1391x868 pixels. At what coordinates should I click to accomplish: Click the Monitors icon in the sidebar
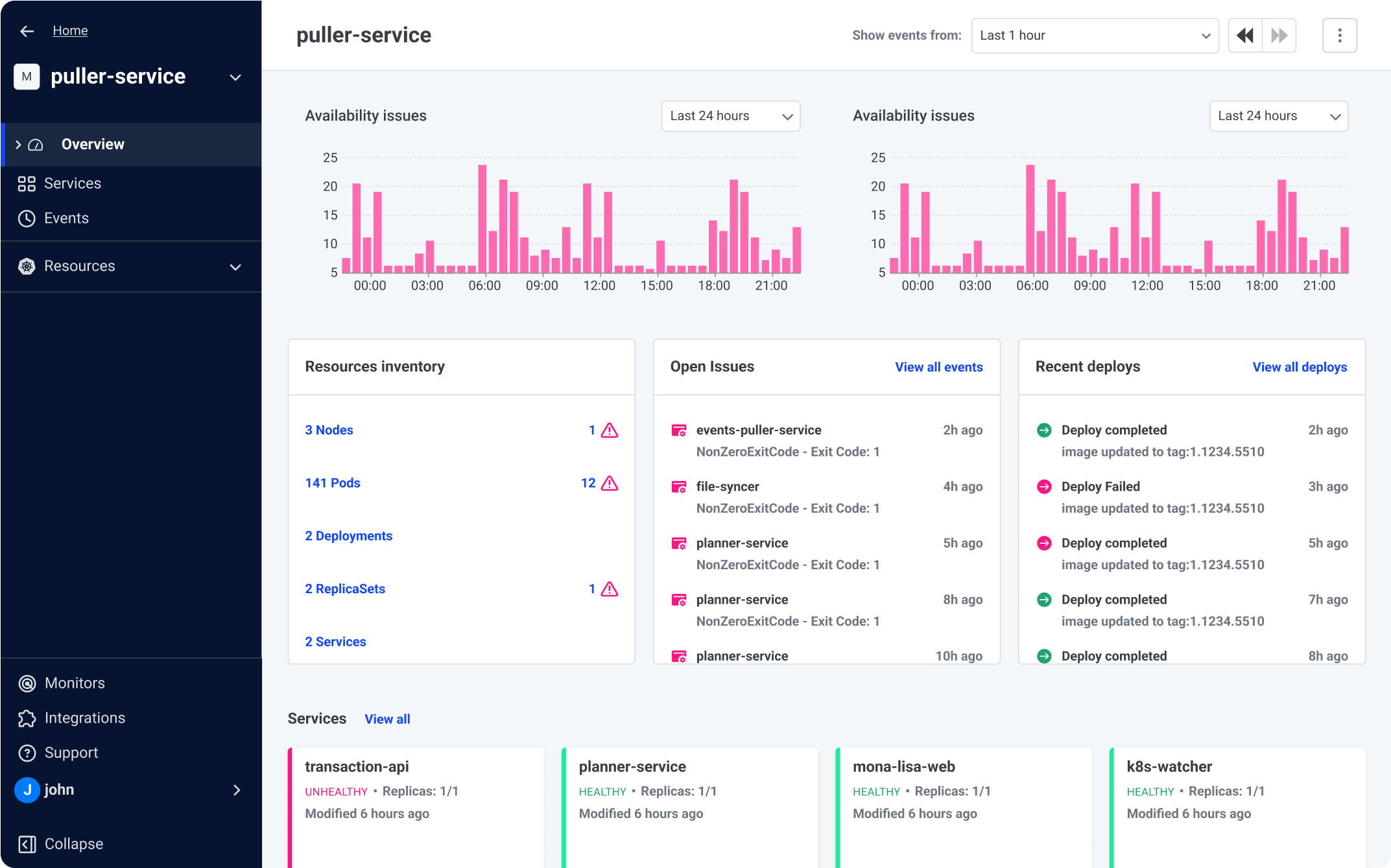point(27,683)
